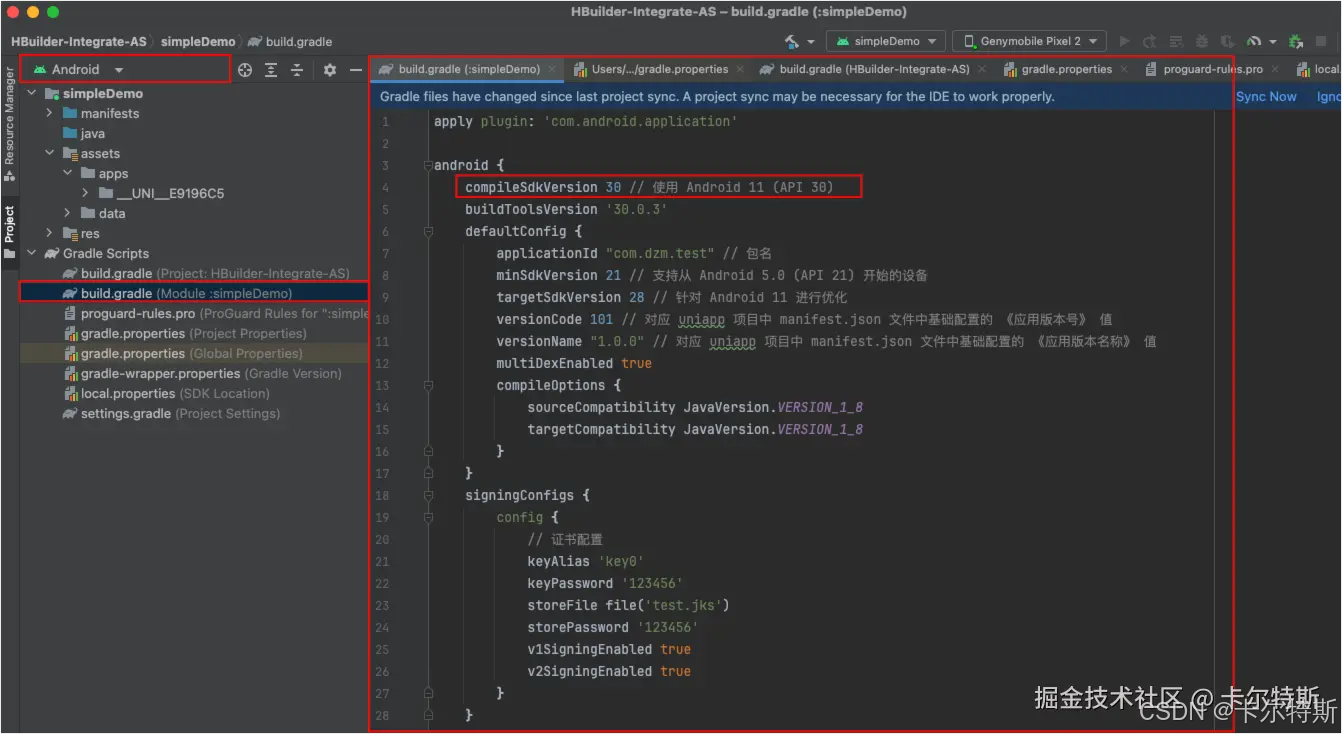Click the Expand All icon in Project panel

click(x=271, y=70)
